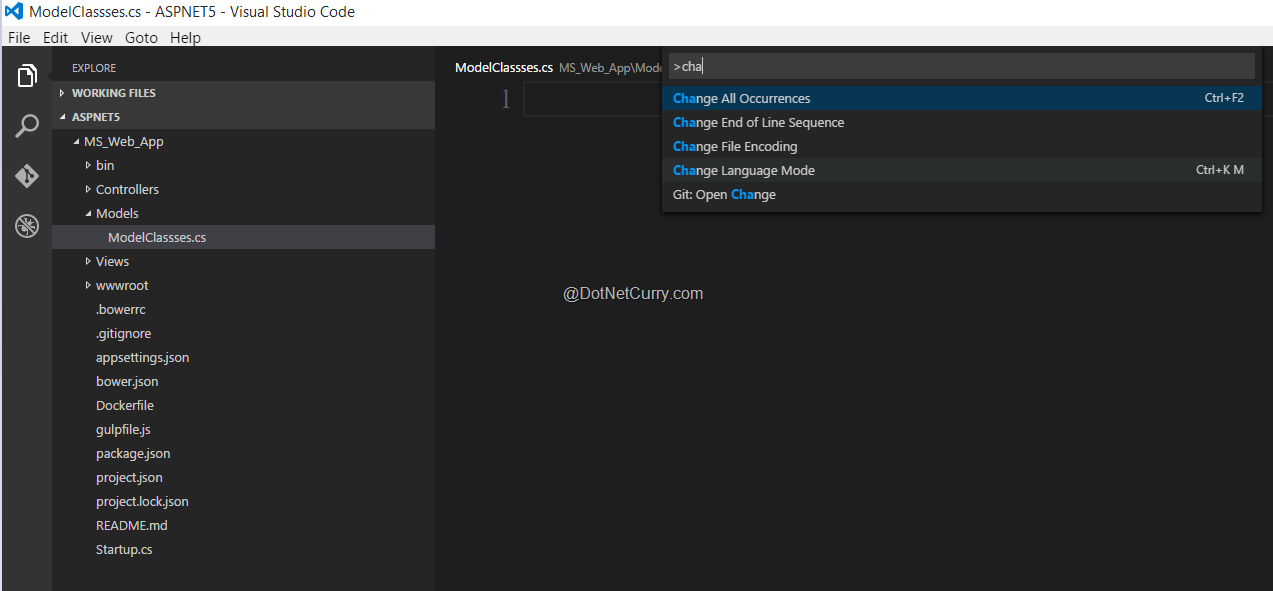Click line number 1 in editor
The height and width of the screenshot is (591, 1273).
(x=506, y=99)
